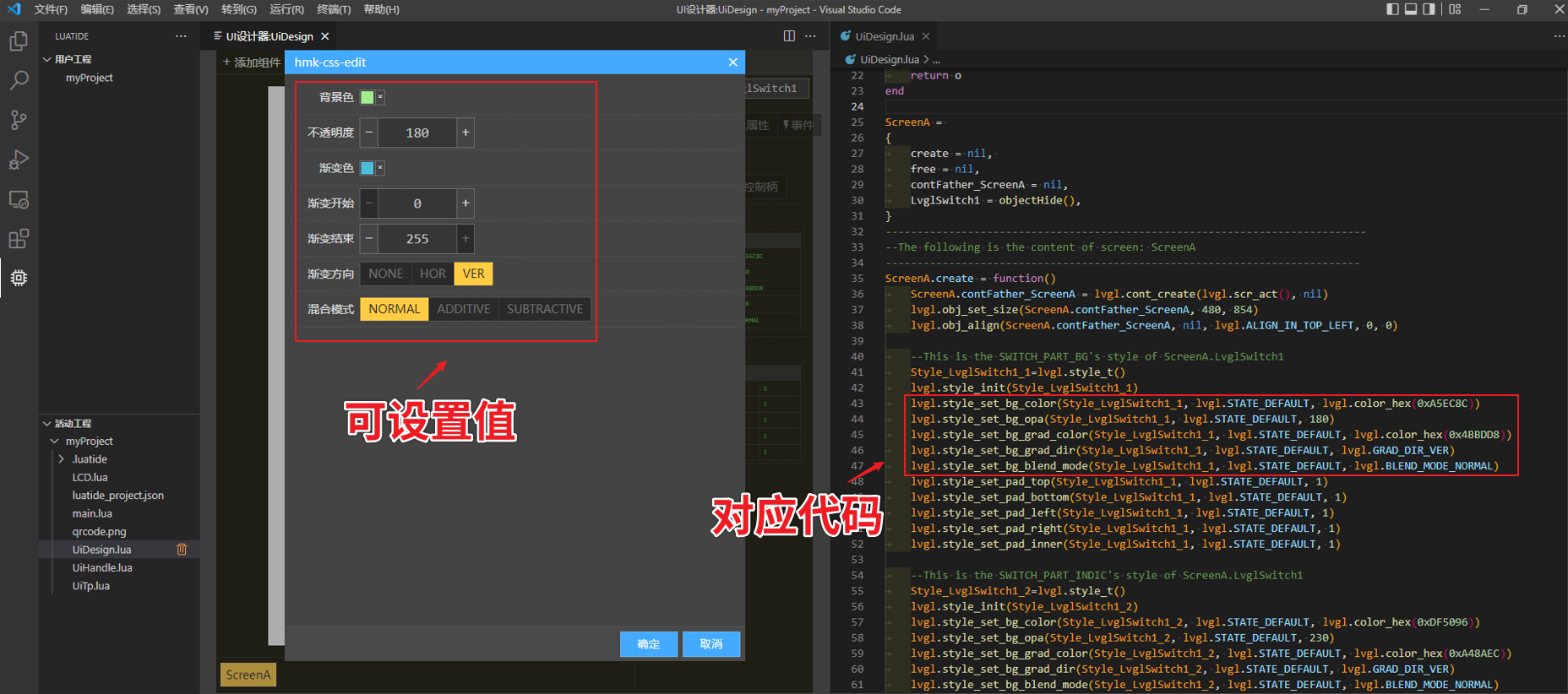Image resolution: width=1568 pixels, height=694 pixels.
Task: Collapse the 用户工程 section
Action: (47, 59)
